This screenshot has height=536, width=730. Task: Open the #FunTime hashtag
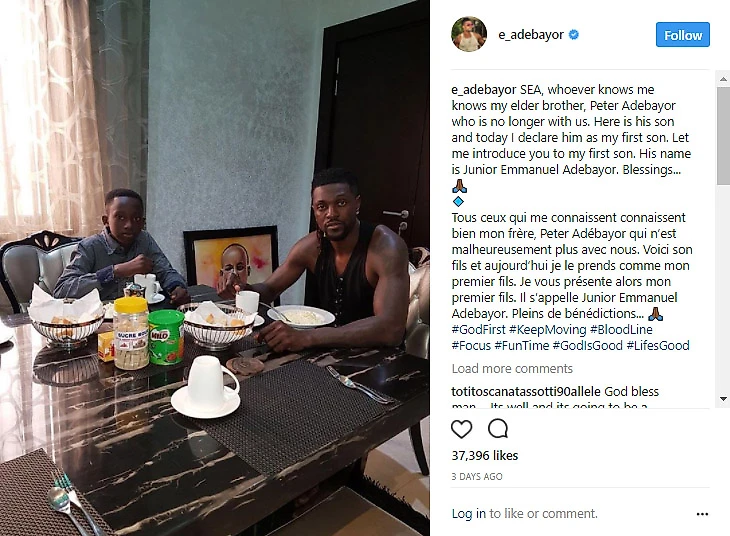(521, 346)
